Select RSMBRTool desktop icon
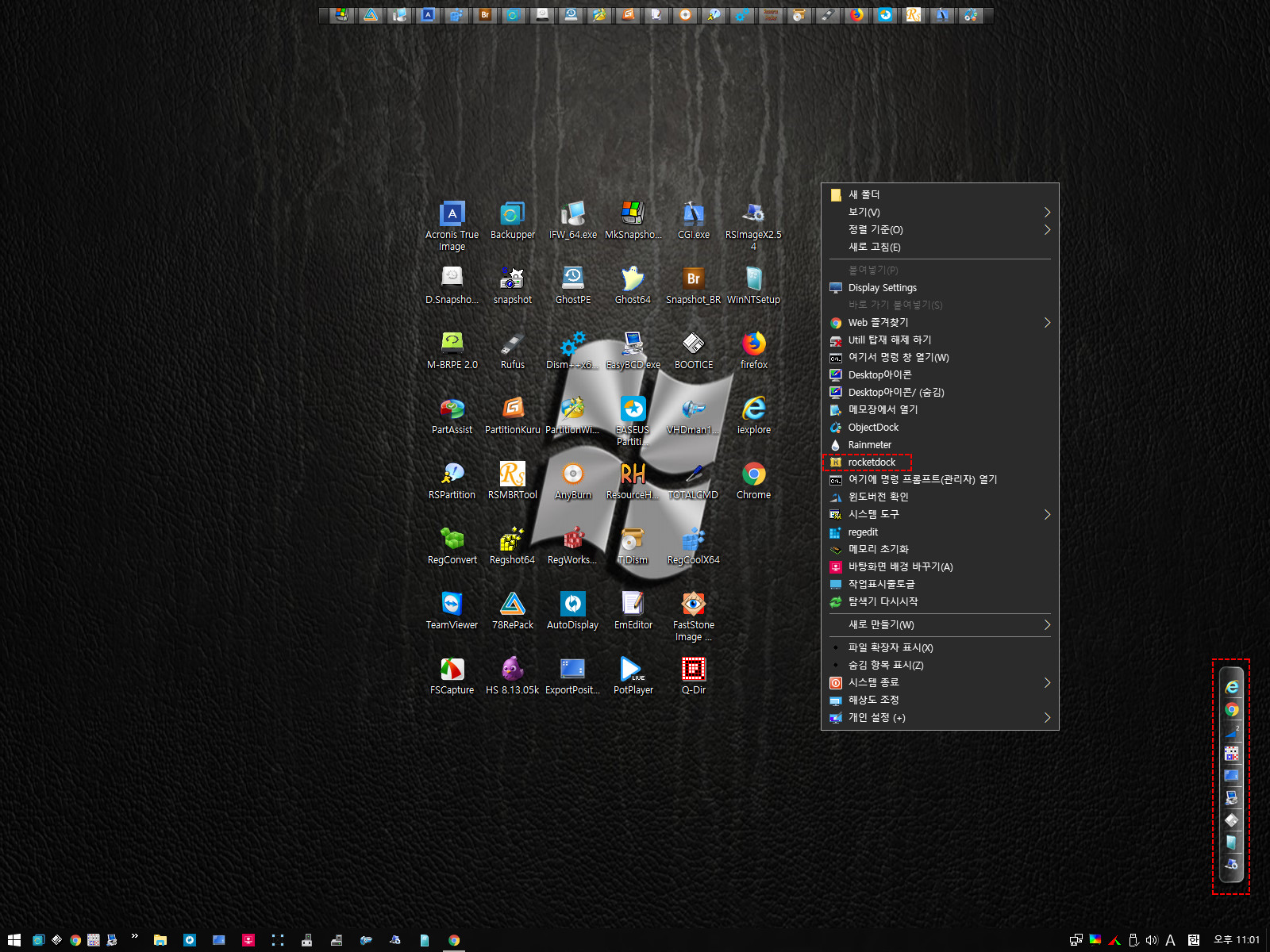 click(x=512, y=481)
